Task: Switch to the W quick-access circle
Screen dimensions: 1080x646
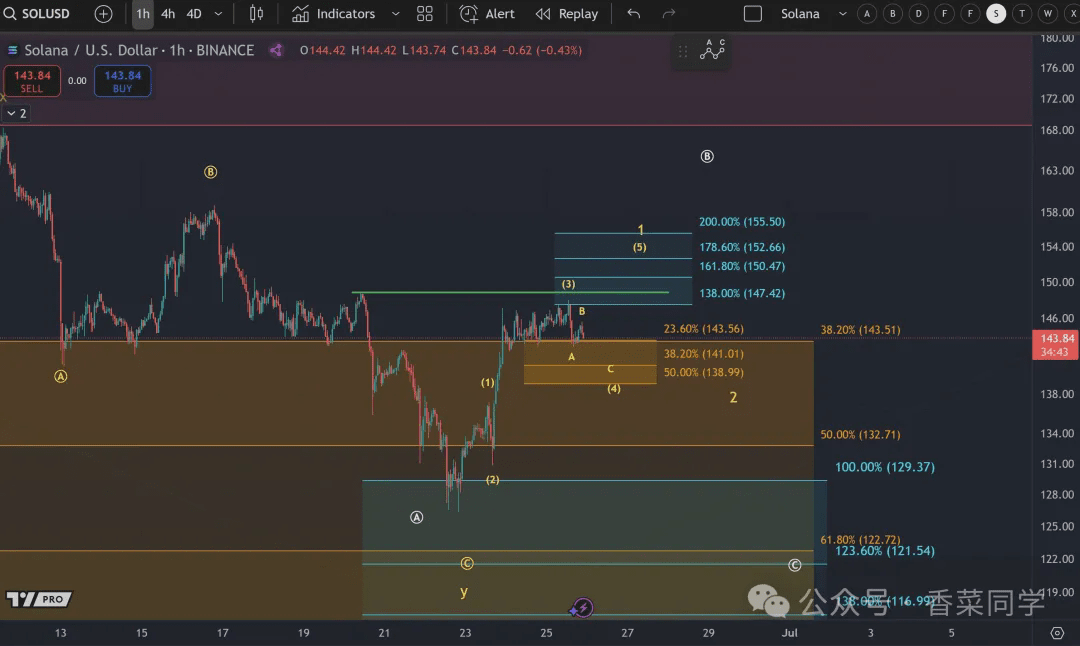Action: click(1048, 14)
